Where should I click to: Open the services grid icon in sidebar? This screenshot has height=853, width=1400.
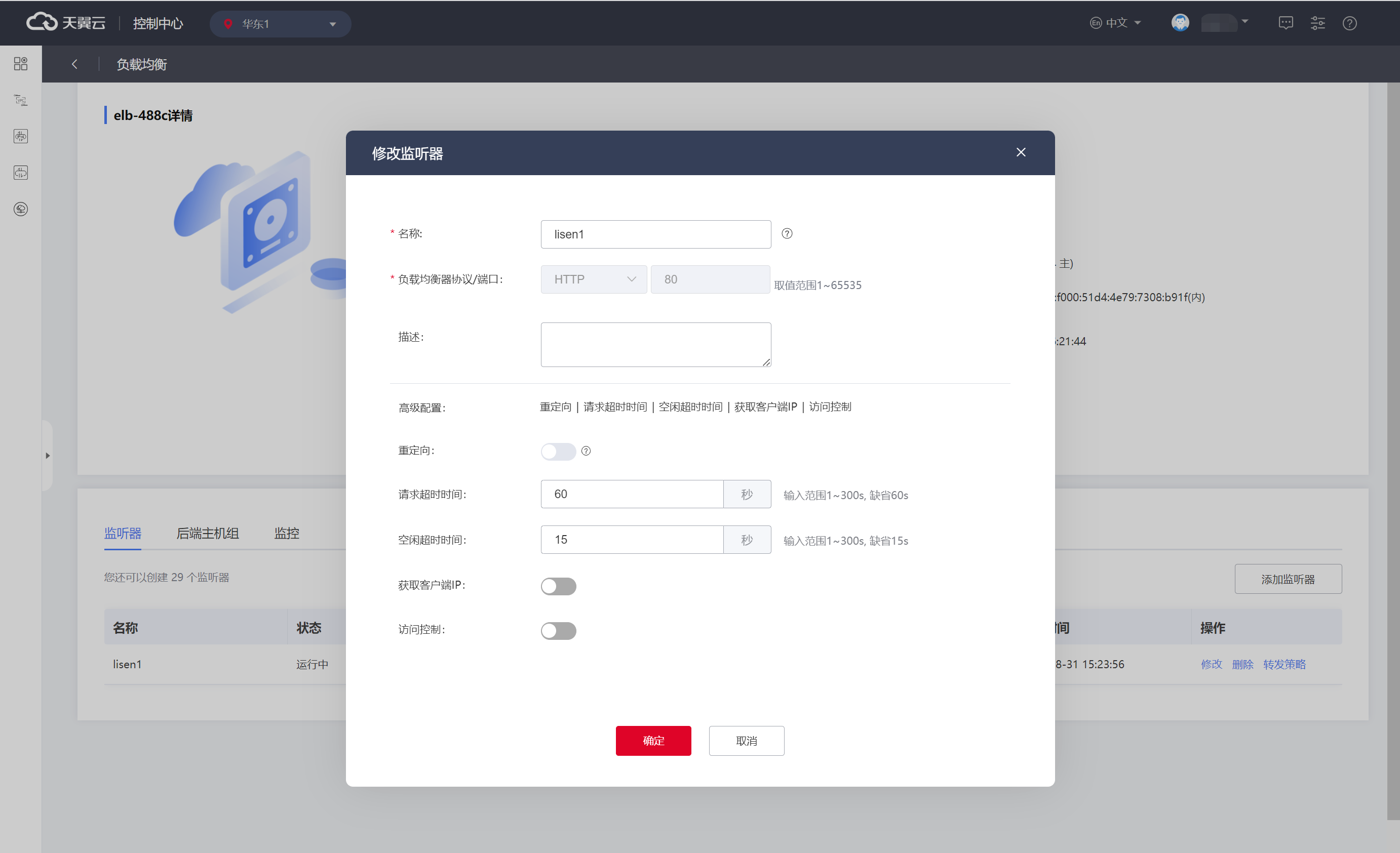coord(20,64)
